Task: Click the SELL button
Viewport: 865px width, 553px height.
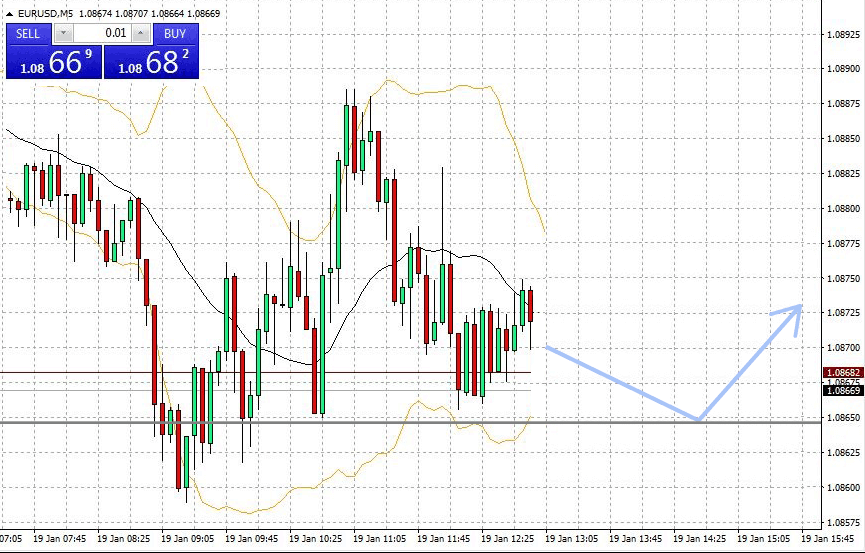Action: coord(29,33)
